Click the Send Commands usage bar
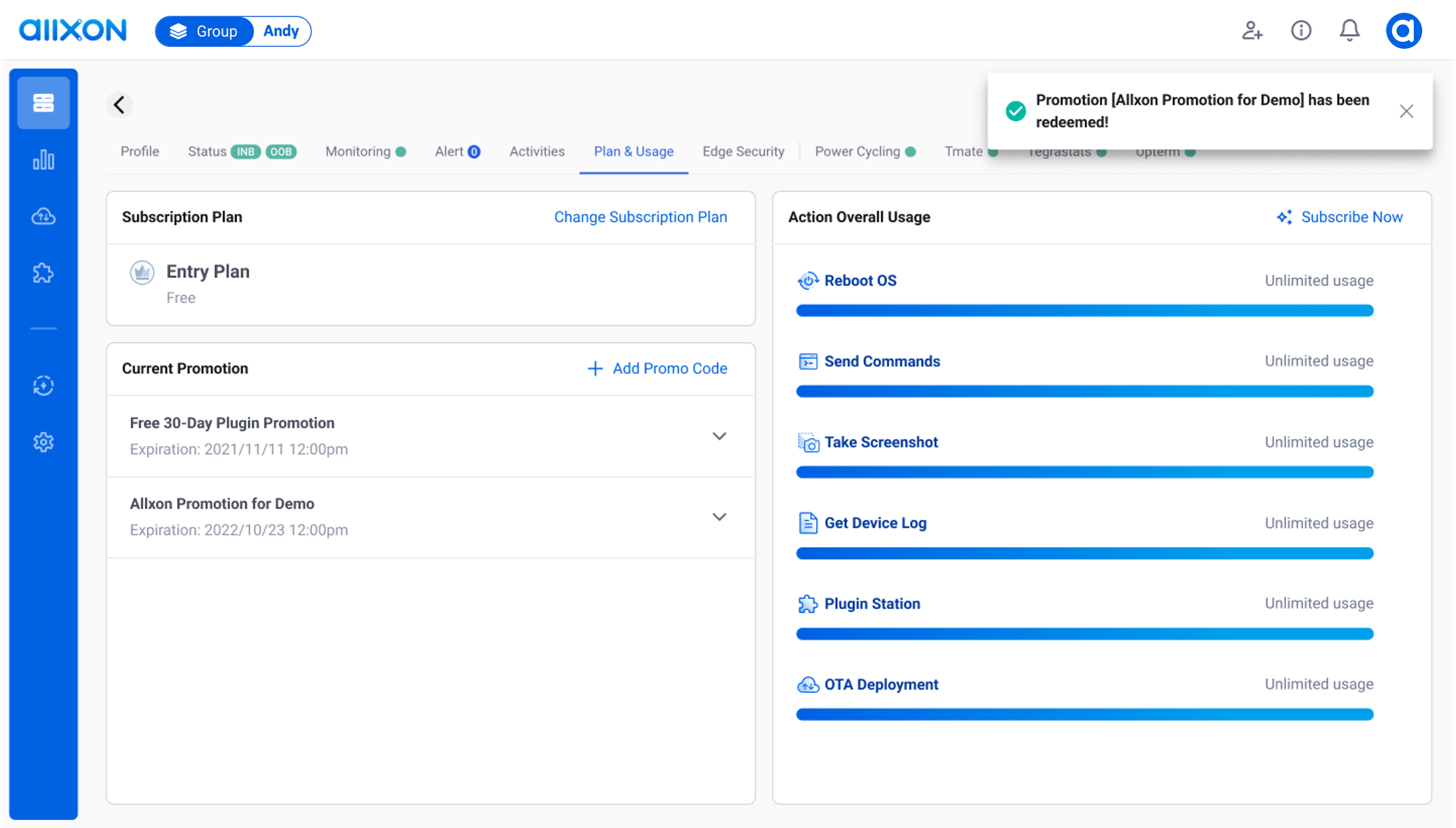1456x828 pixels. [x=1084, y=391]
